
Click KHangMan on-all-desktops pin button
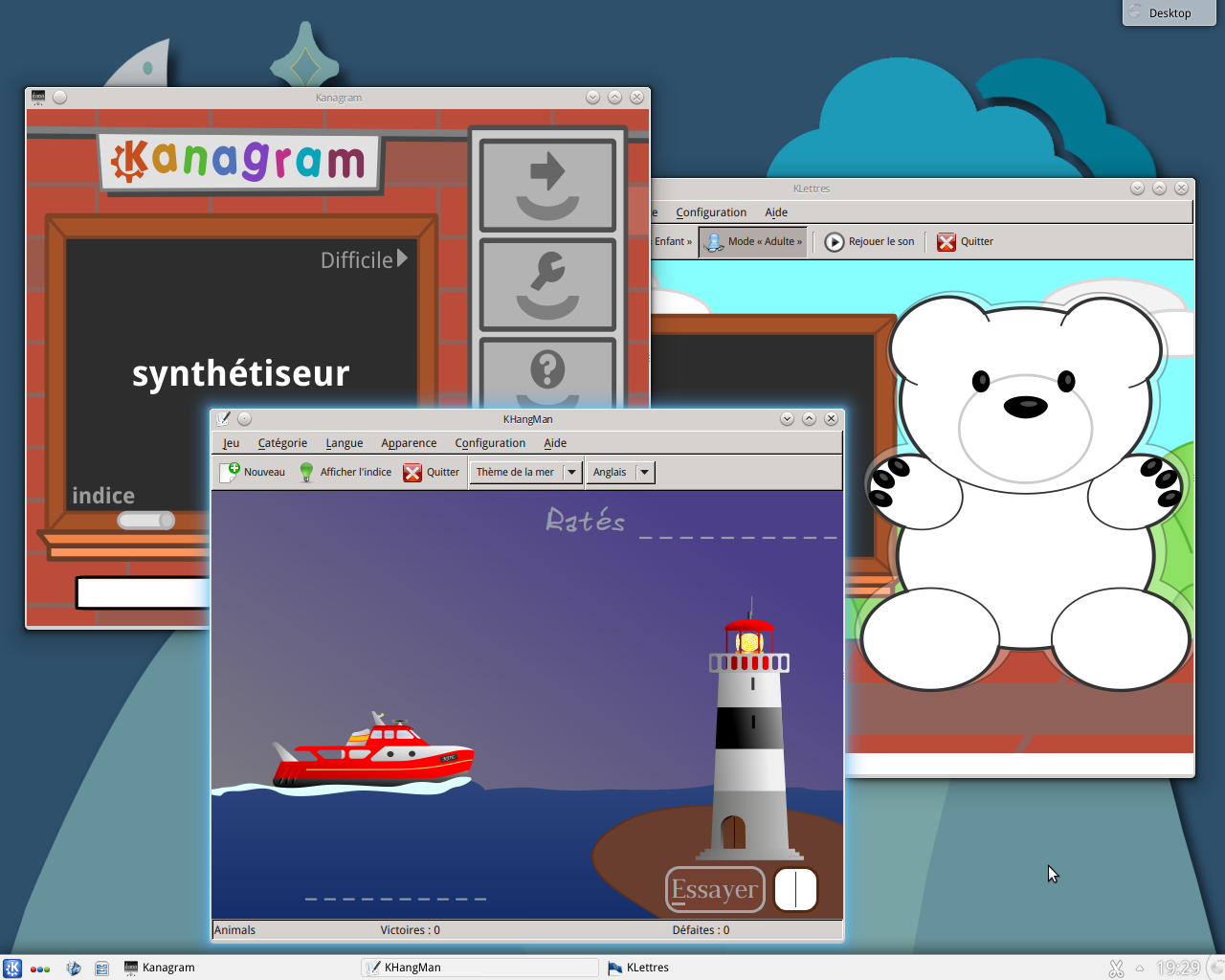click(x=244, y=418)
